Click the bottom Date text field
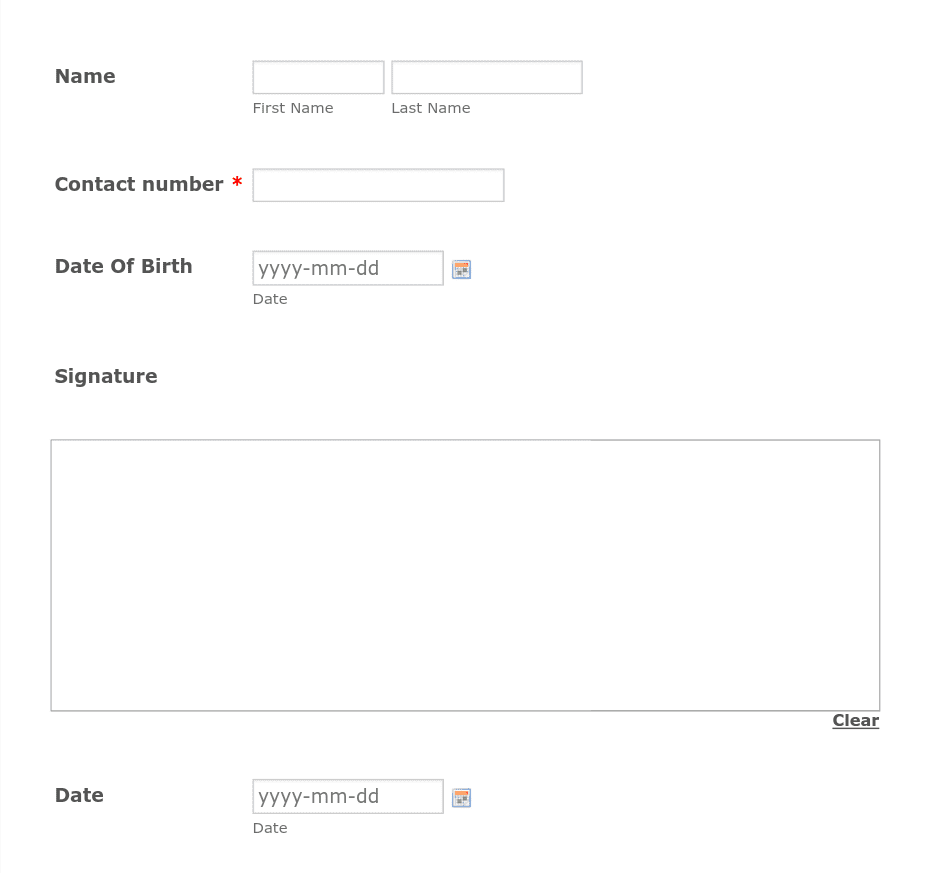 348,796
